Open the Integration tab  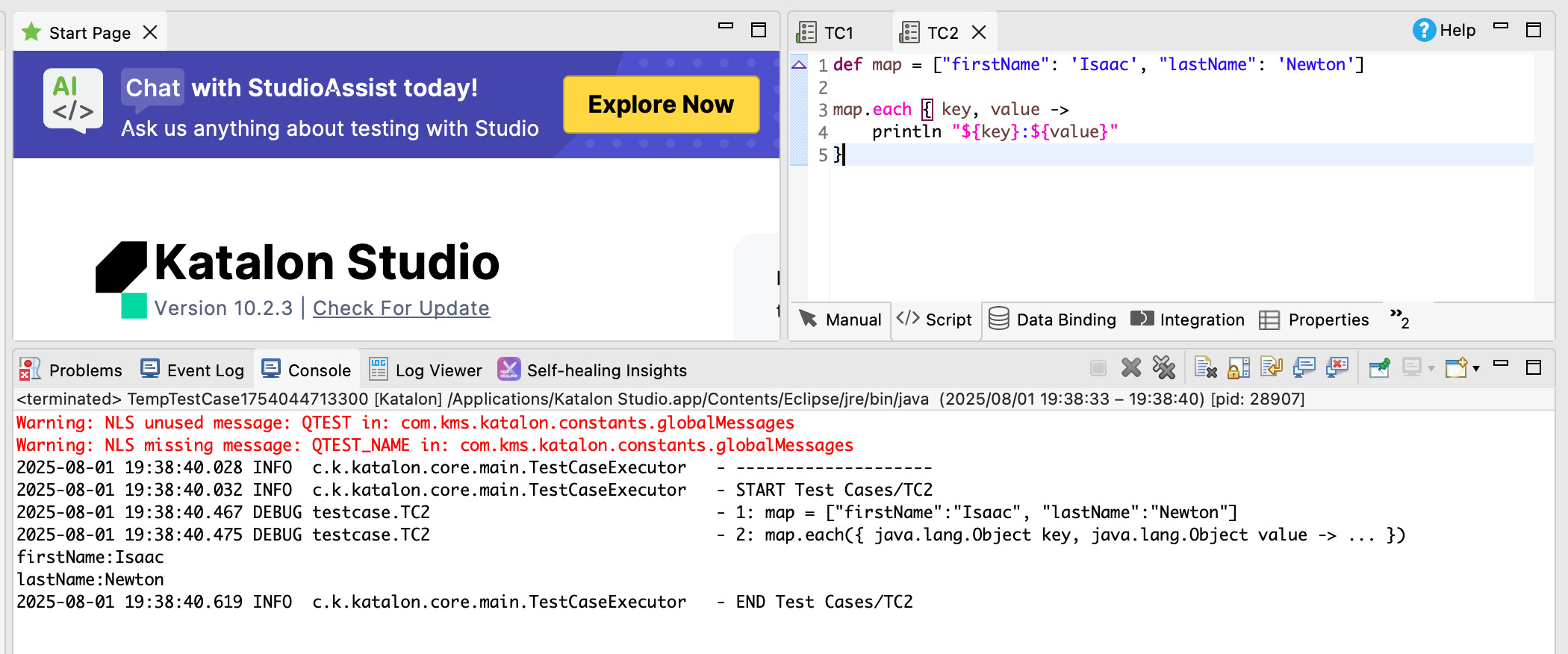1187,320
